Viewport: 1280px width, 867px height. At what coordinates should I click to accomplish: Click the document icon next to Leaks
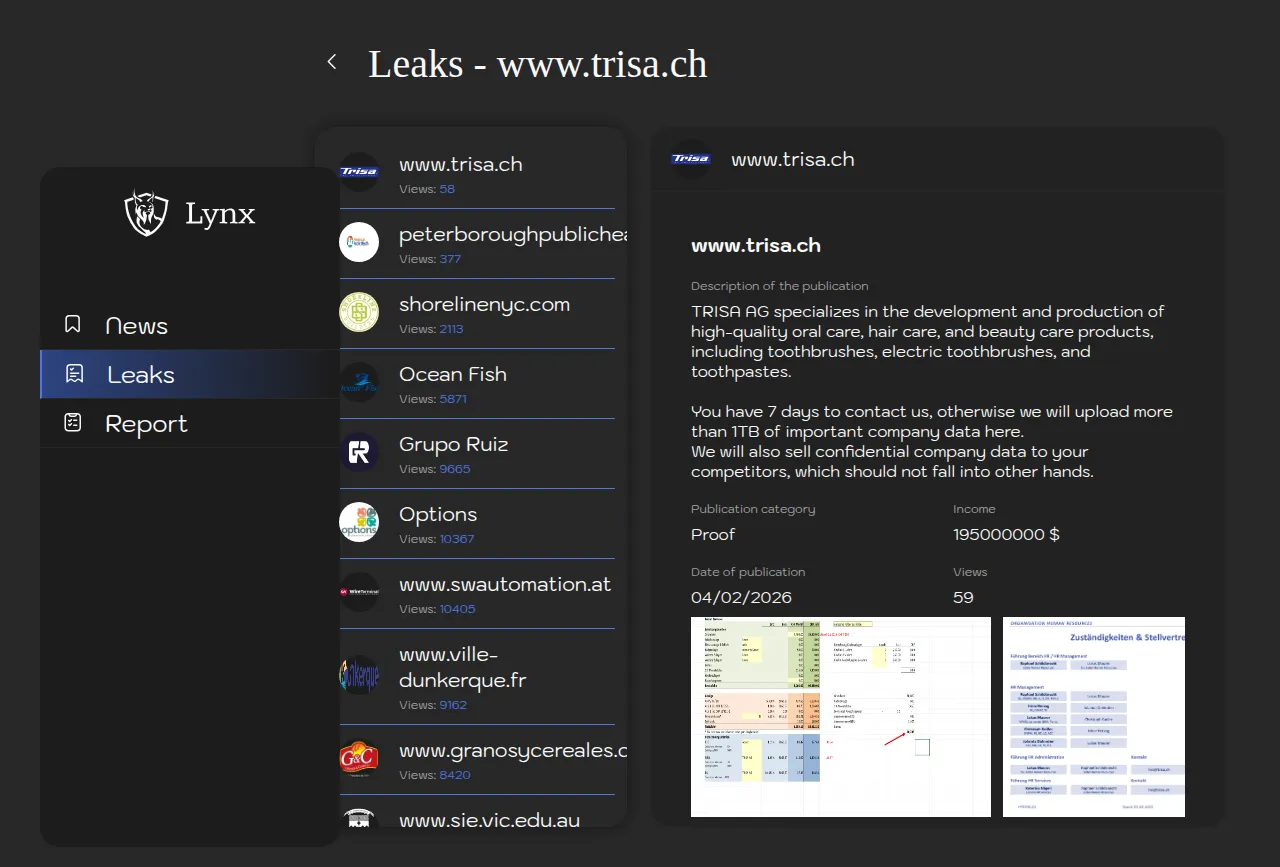74,374
